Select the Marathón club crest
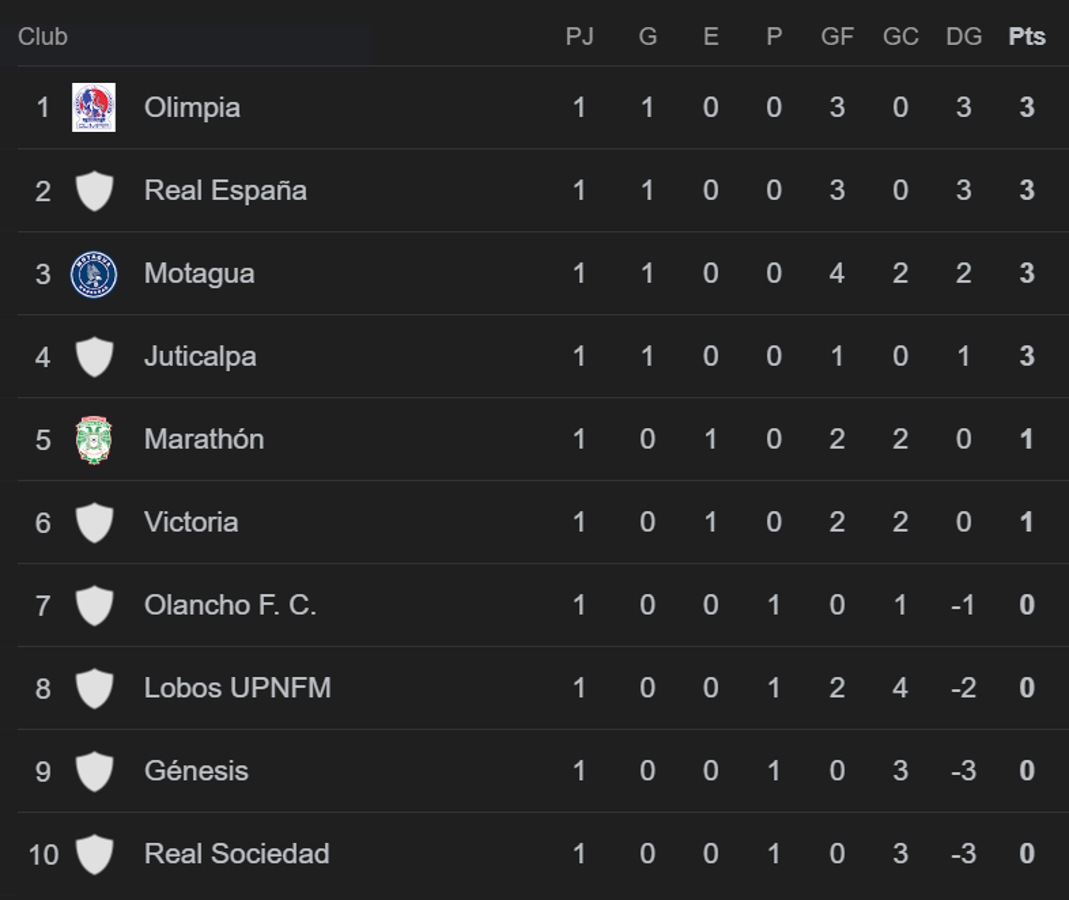The height and width of the screenshot is (900, 1069). pyautogui.click(x=95, y=439)
